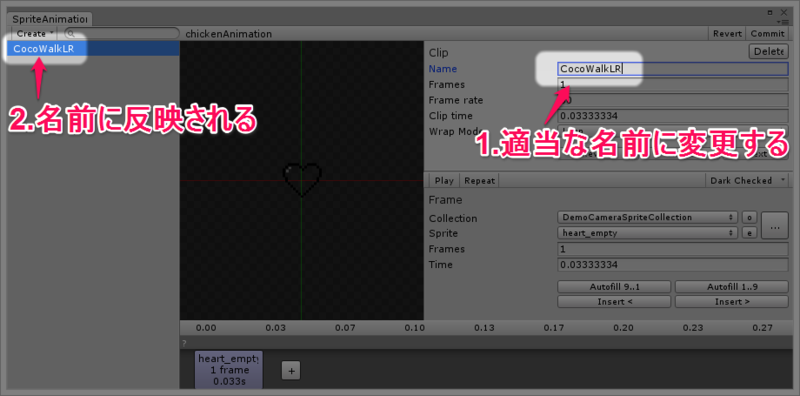Screen dimensions: 800x396
Task: Select the heart_empty frame in timeline
Action: pyautogui.click(x=229, y=369)
